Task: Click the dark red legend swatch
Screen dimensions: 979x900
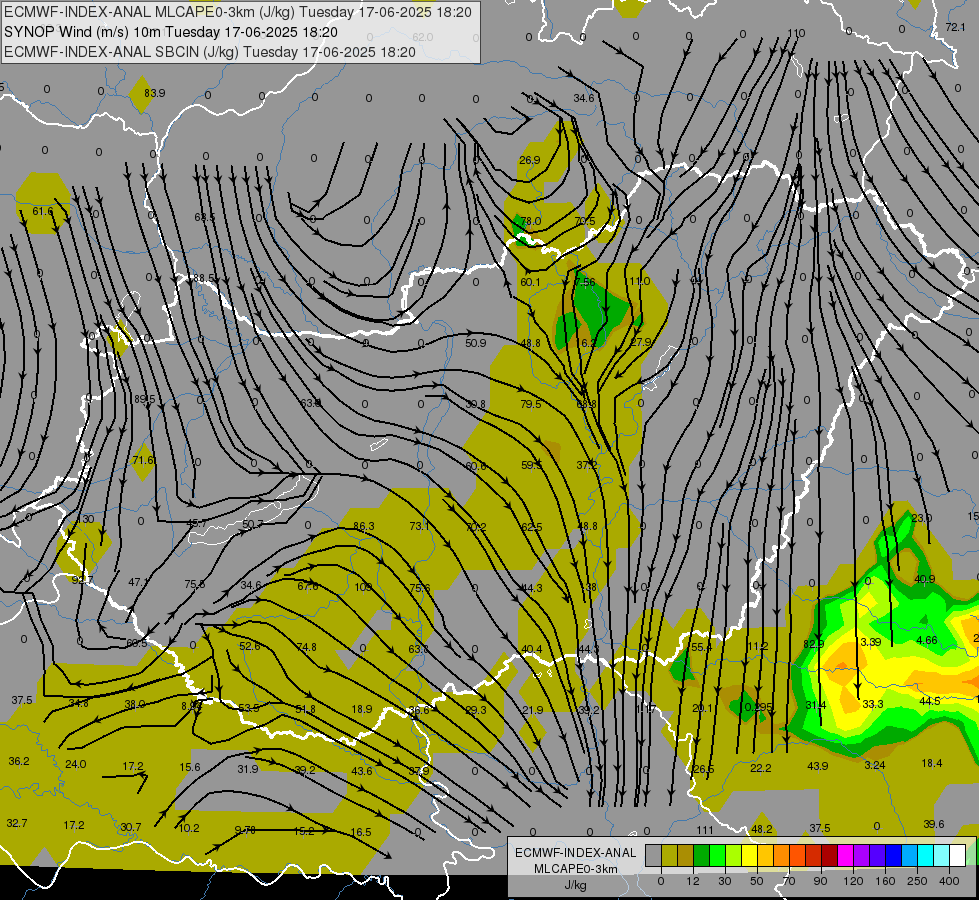Action: coord(829,855)
